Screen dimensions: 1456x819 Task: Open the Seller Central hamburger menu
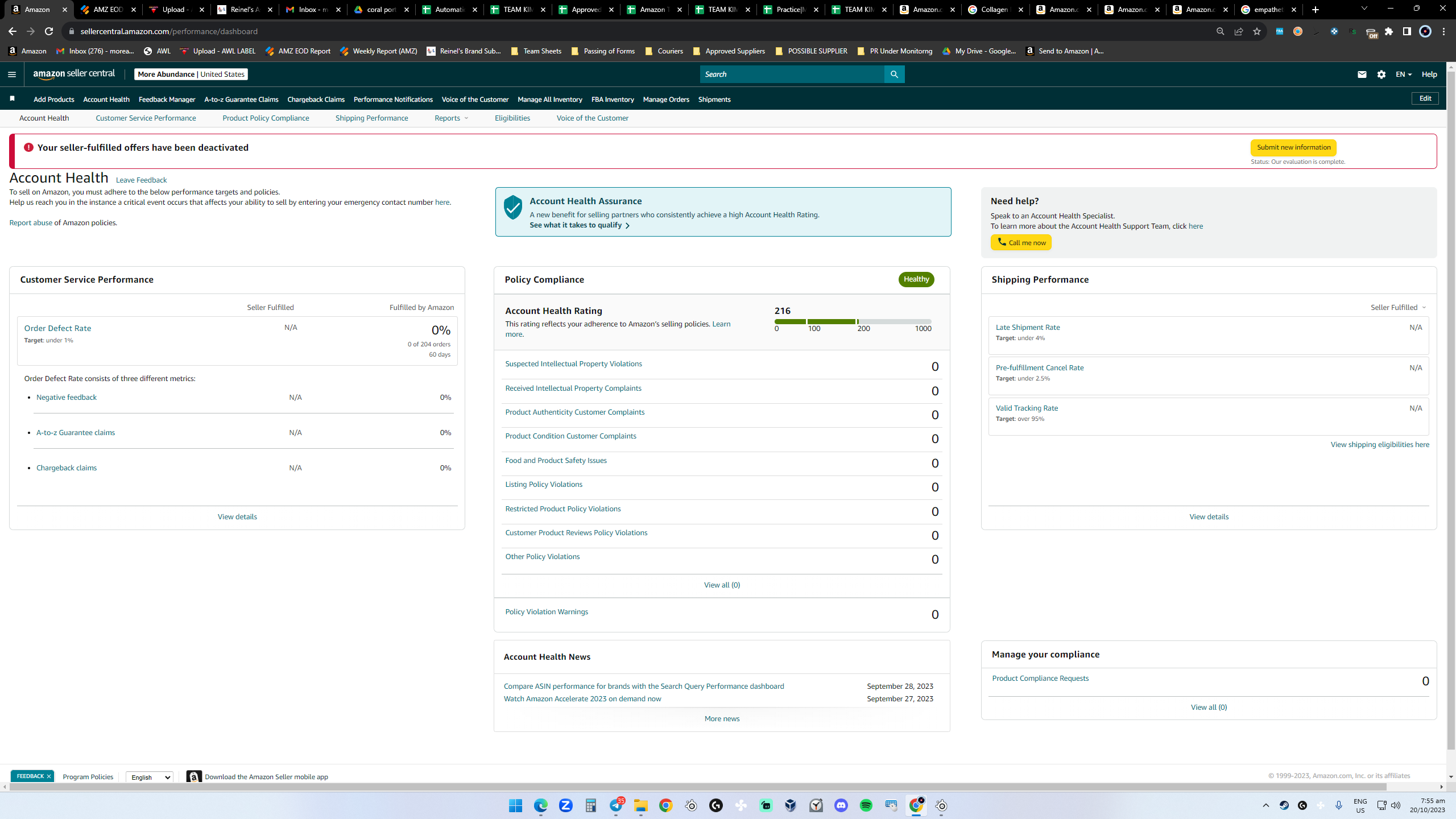[12, 74]
